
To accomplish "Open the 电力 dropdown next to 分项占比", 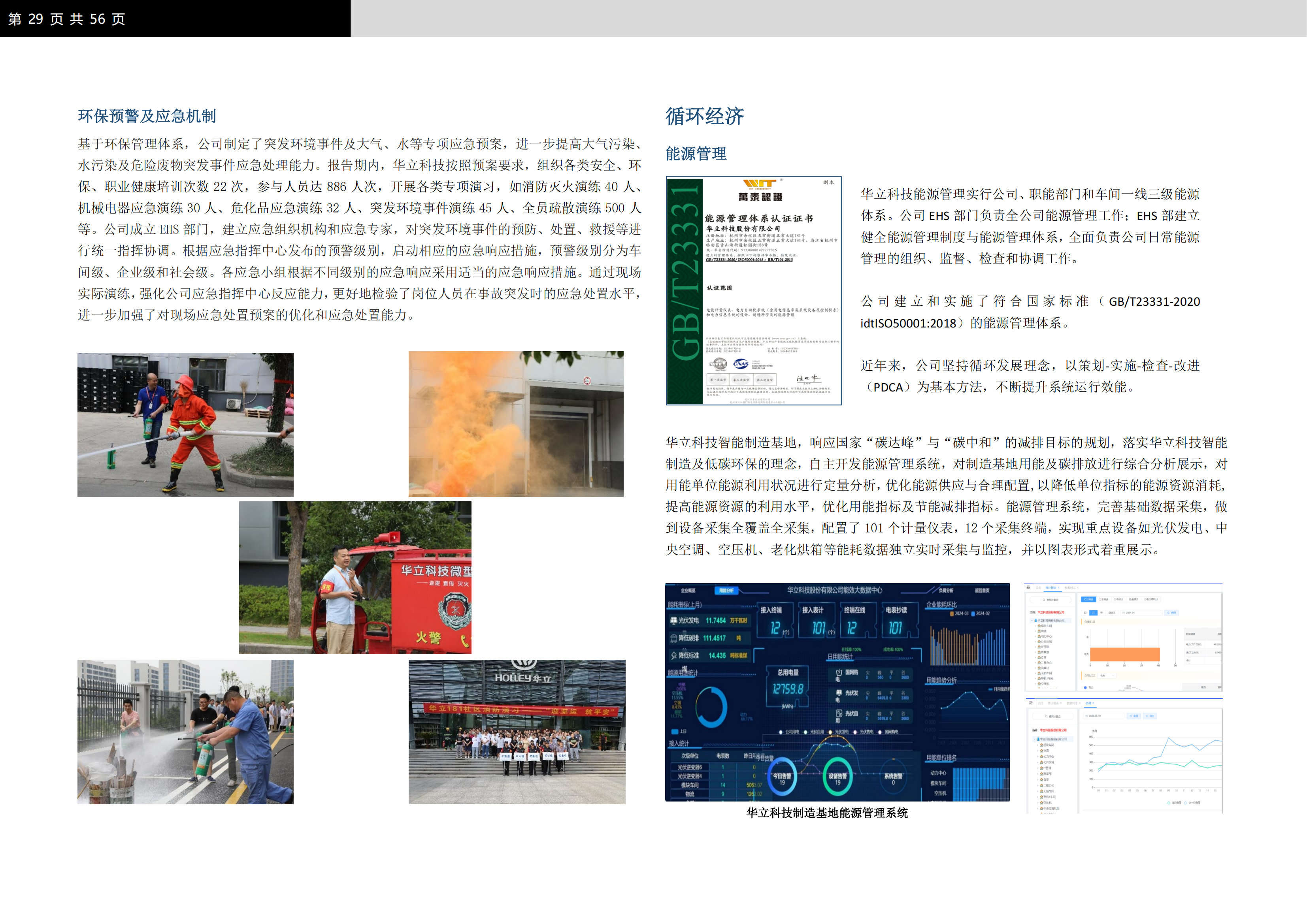I will [1106, 676].
